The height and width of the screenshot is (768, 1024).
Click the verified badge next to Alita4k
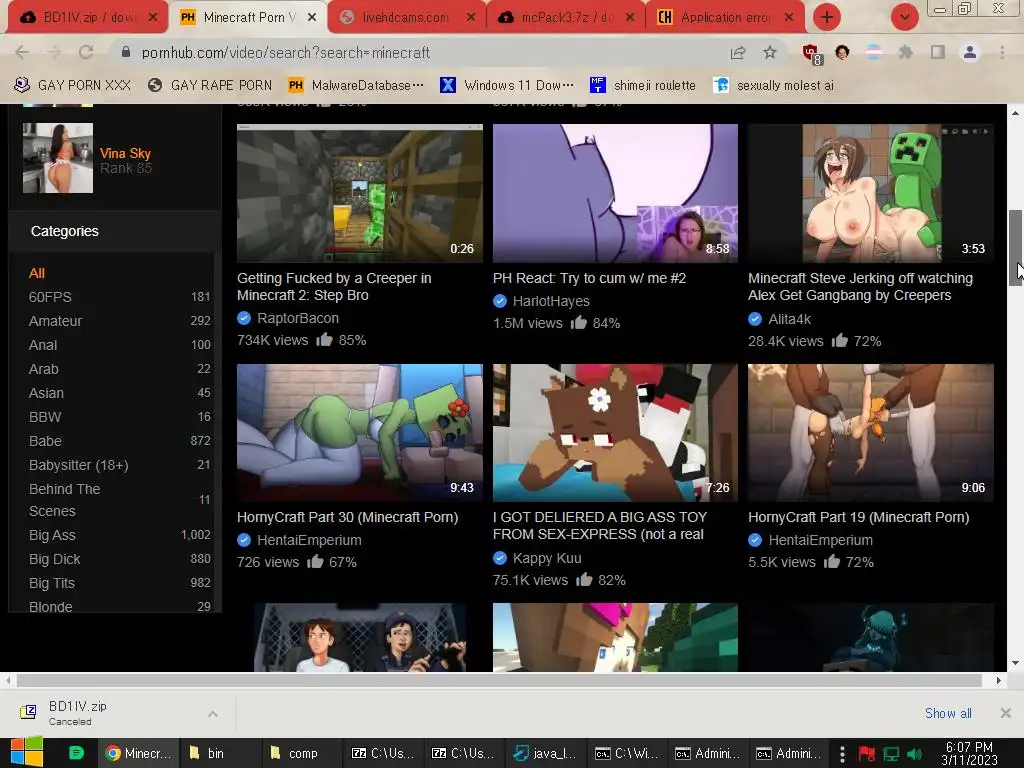coord(755,319)
